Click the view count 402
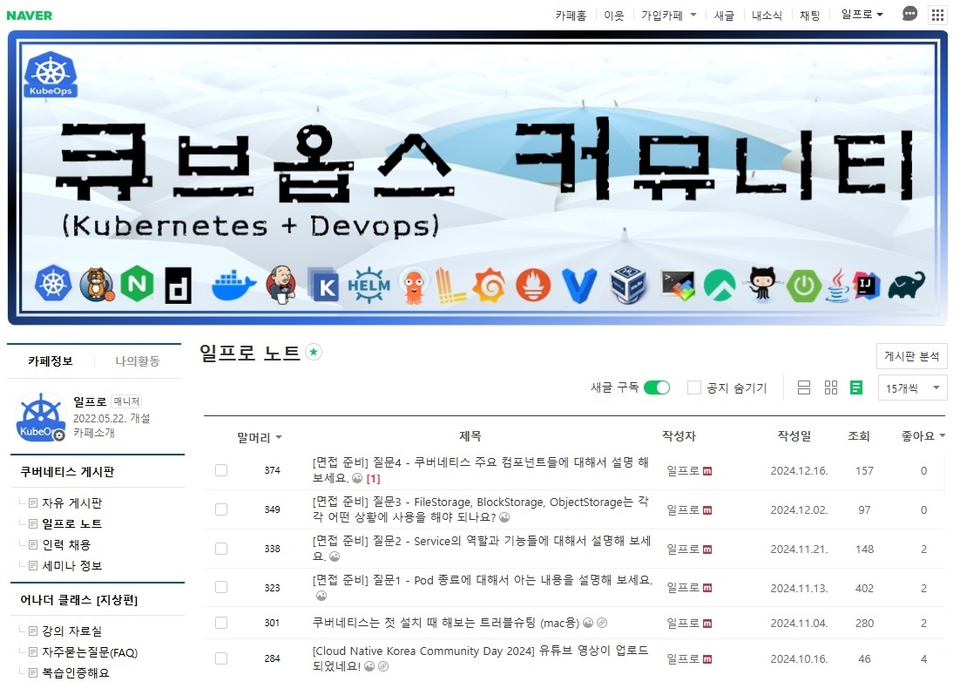The height and width of the screenshot is (687, 960). click(864, 588)
